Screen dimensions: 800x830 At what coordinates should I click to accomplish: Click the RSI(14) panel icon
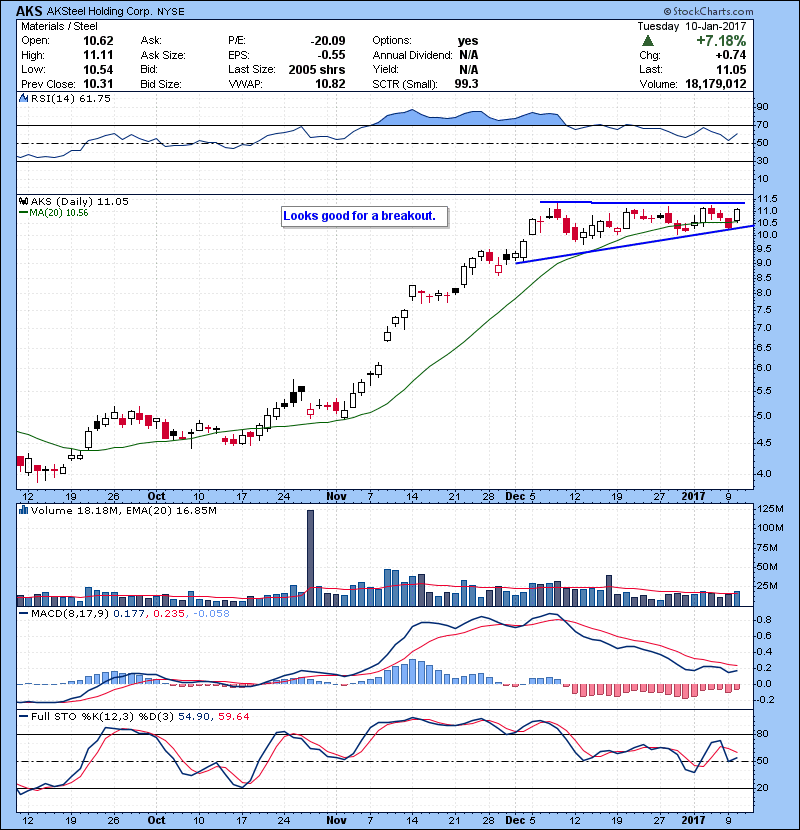point(23,98)
